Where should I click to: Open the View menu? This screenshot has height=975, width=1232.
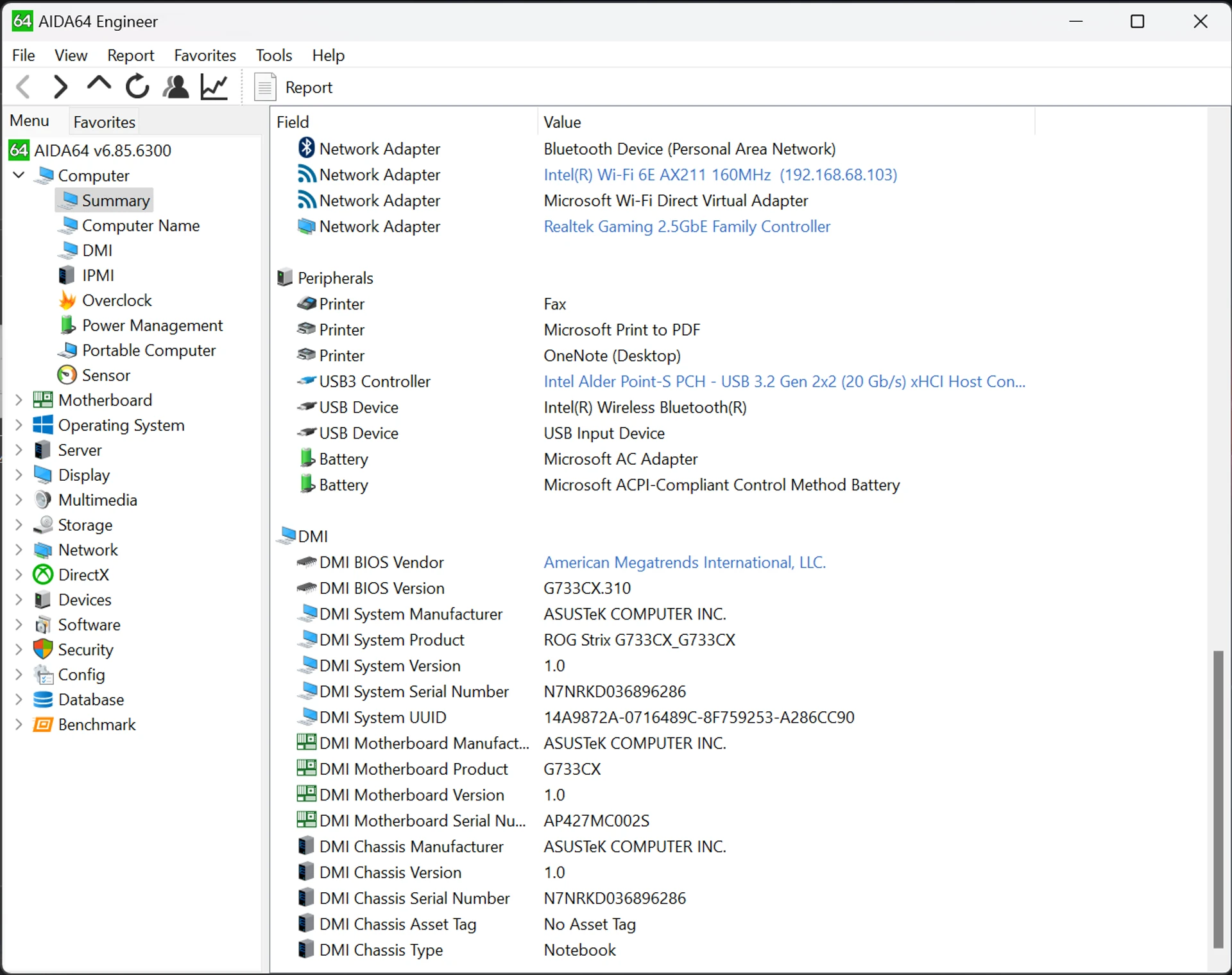click(71, 55)
